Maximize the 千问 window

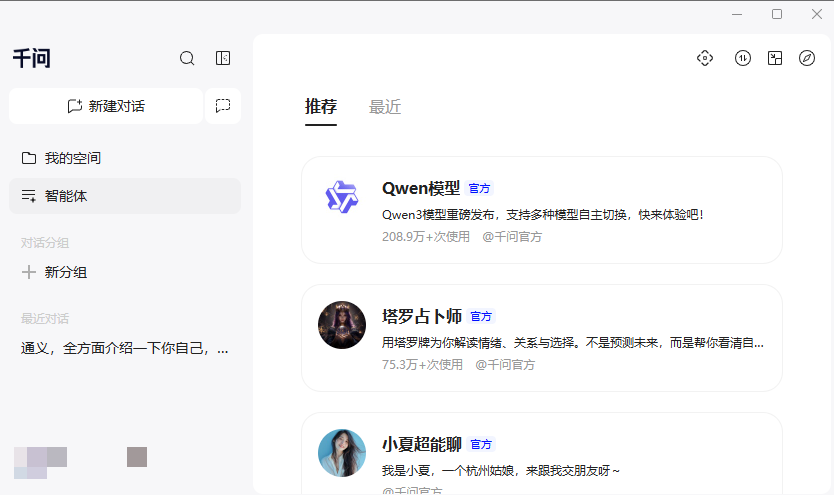[777, 14]
